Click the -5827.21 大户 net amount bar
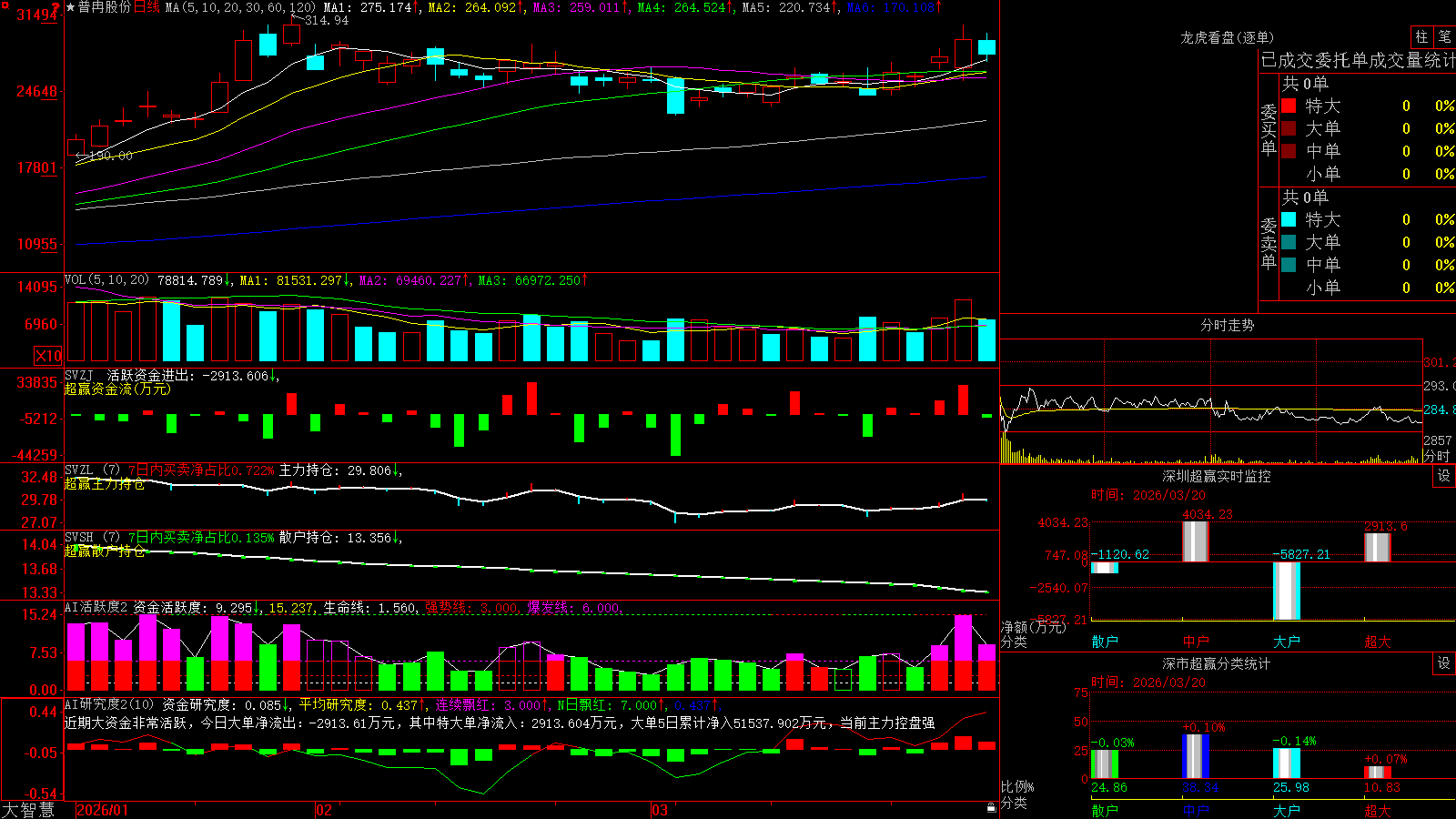 click(1287, 591)
